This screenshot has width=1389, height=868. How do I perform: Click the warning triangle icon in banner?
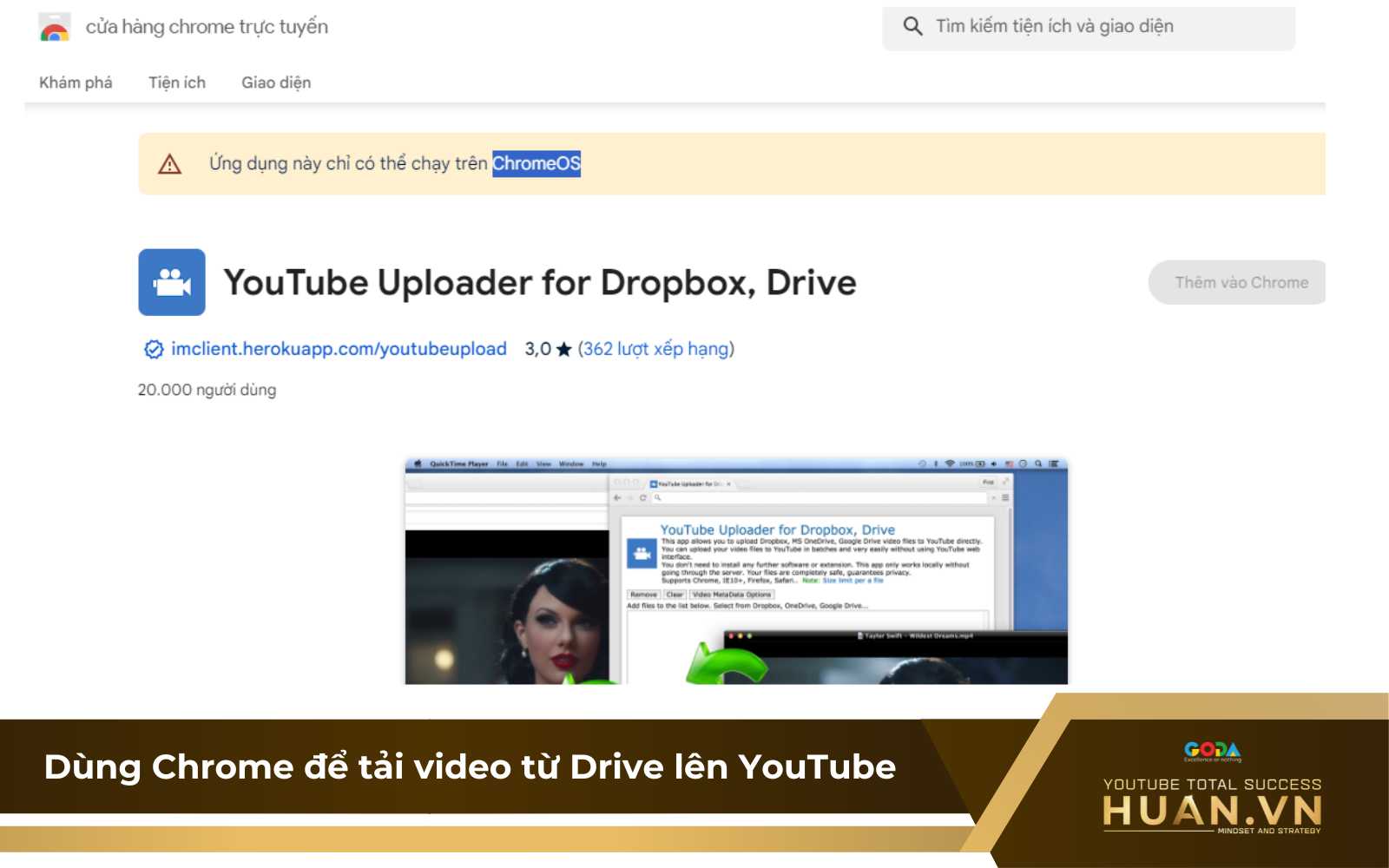point(170,164)
